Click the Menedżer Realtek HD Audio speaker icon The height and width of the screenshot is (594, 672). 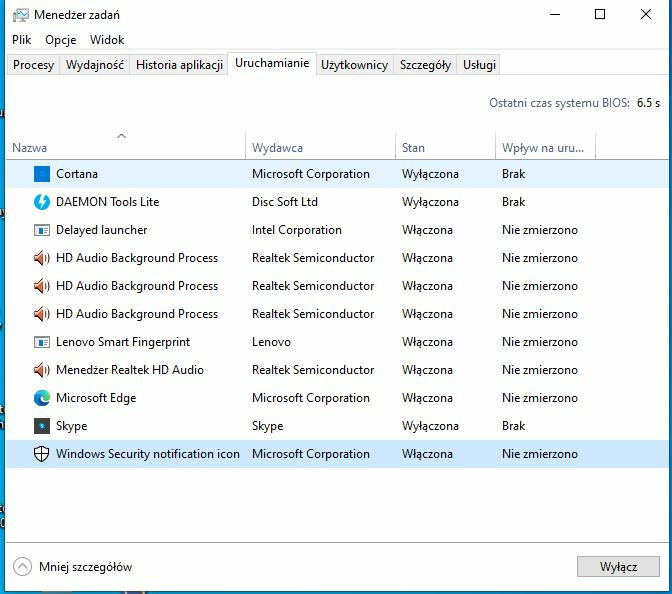[x=42, y=370]
